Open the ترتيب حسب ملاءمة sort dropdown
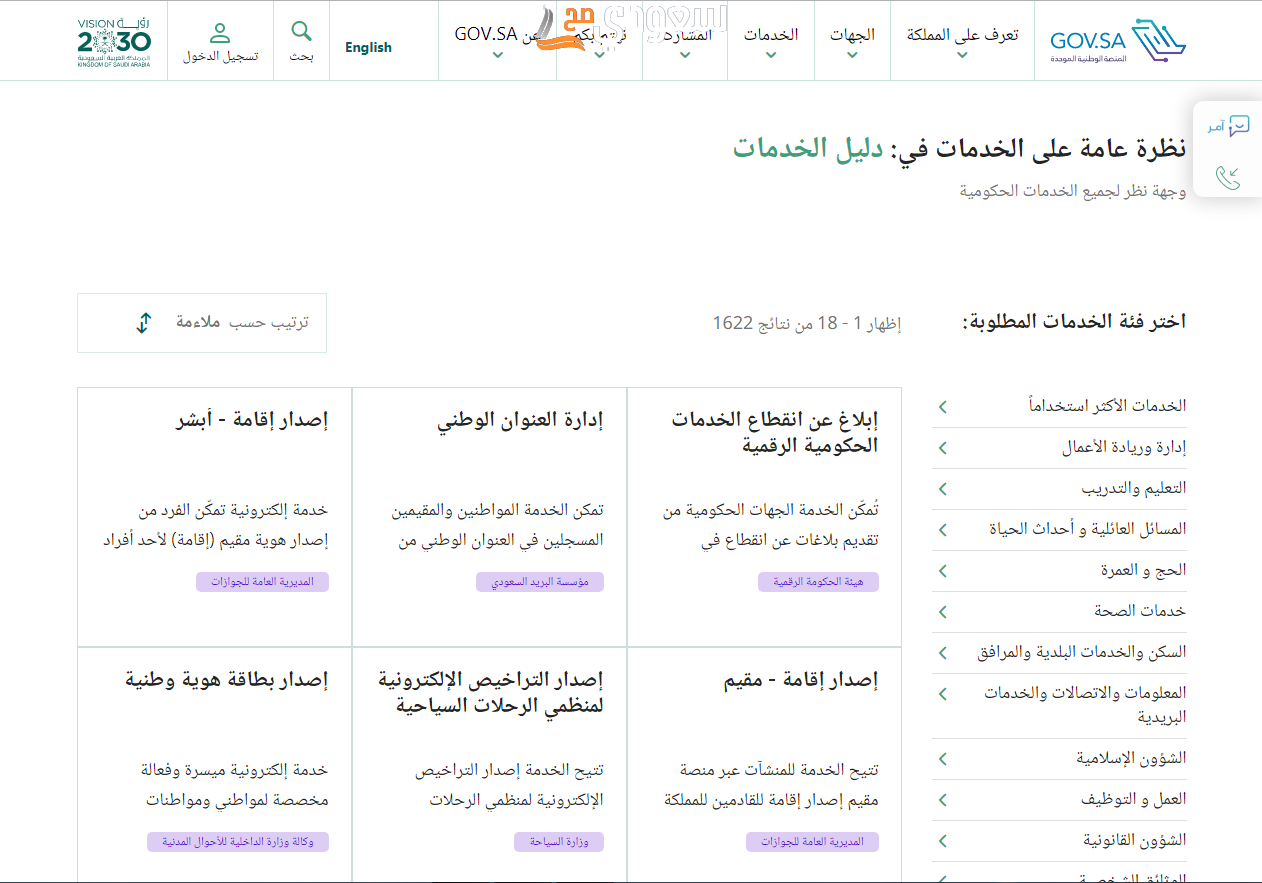Viewport: 1262px width, 883px height. click(x=202, y=323)
